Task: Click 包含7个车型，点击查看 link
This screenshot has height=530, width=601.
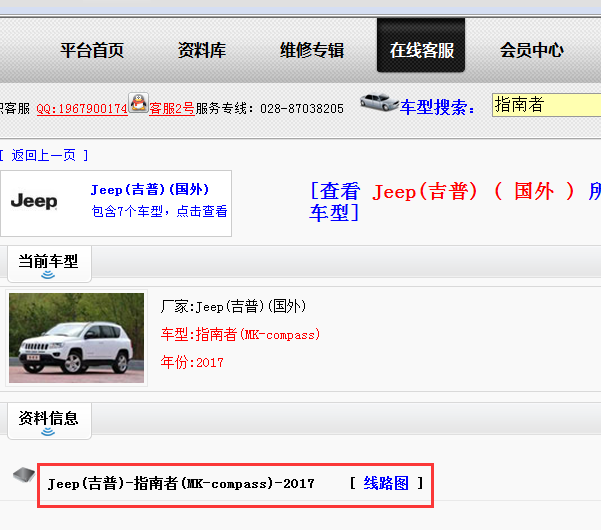Action: (159, 211)
